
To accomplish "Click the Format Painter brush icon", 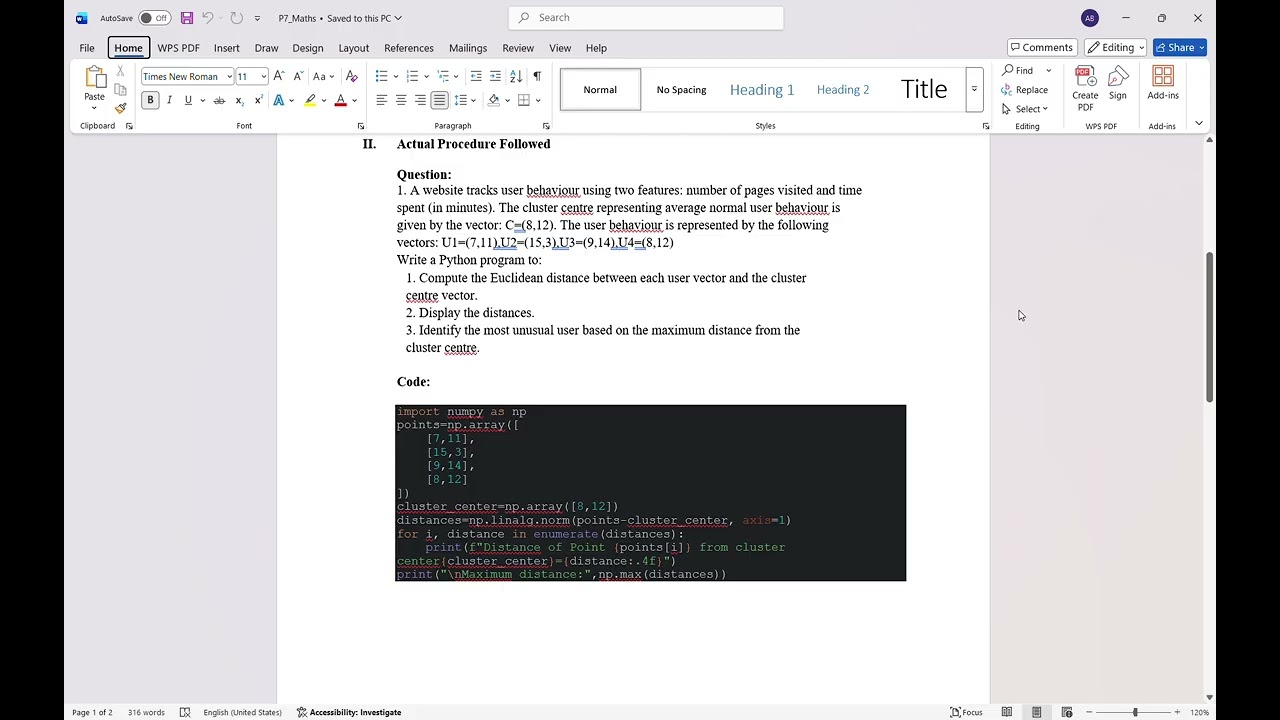I will coord(121,108).
